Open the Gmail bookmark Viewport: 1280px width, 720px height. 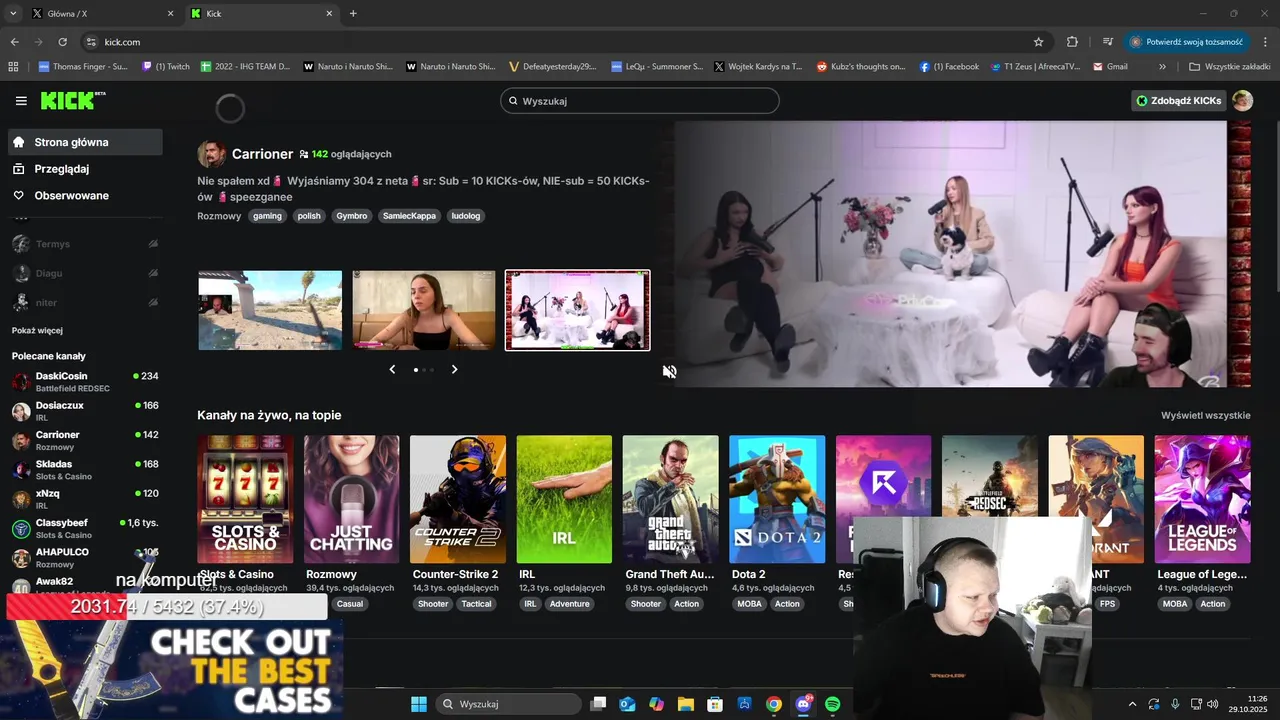tap(1110, 67)
